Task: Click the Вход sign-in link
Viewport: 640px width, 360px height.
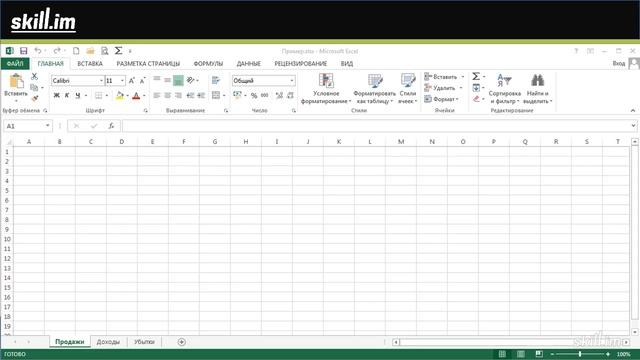Action: [x=618, y=63]
